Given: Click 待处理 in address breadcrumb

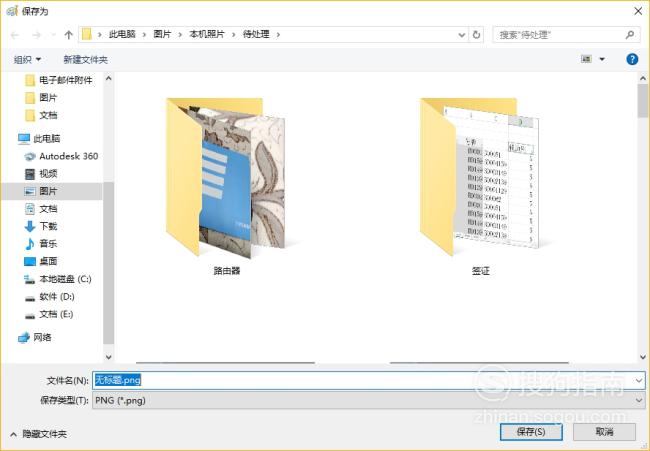Looking at the screenshot, I should coord(256,34).
